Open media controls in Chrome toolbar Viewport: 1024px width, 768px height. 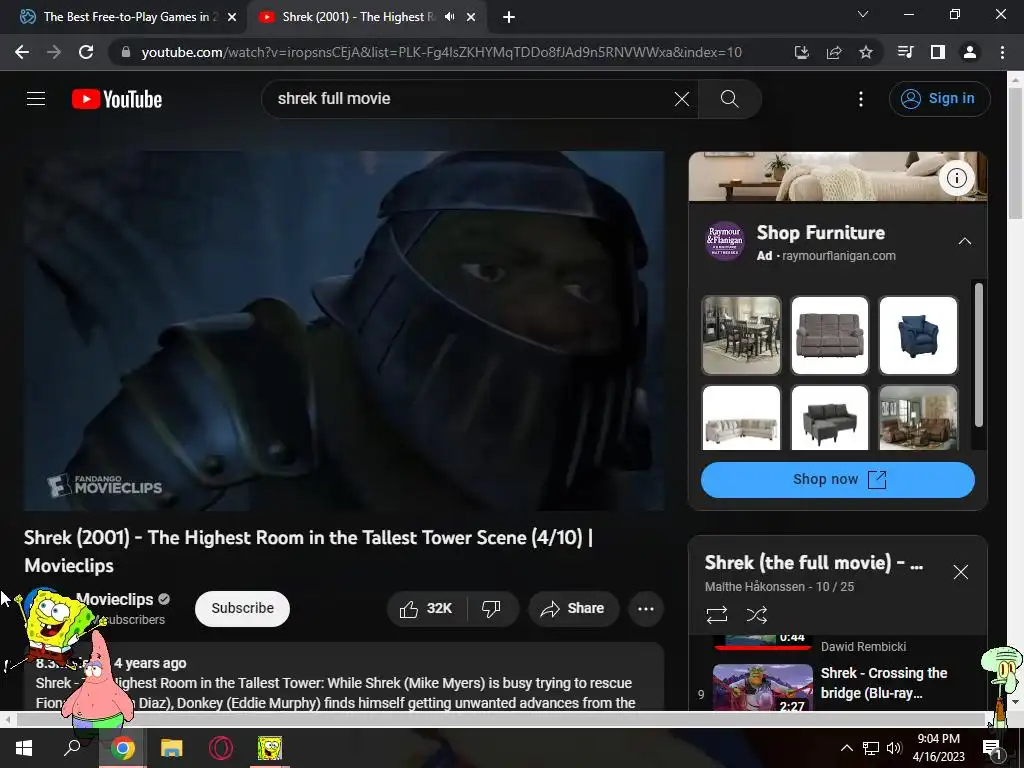(905, 52)
